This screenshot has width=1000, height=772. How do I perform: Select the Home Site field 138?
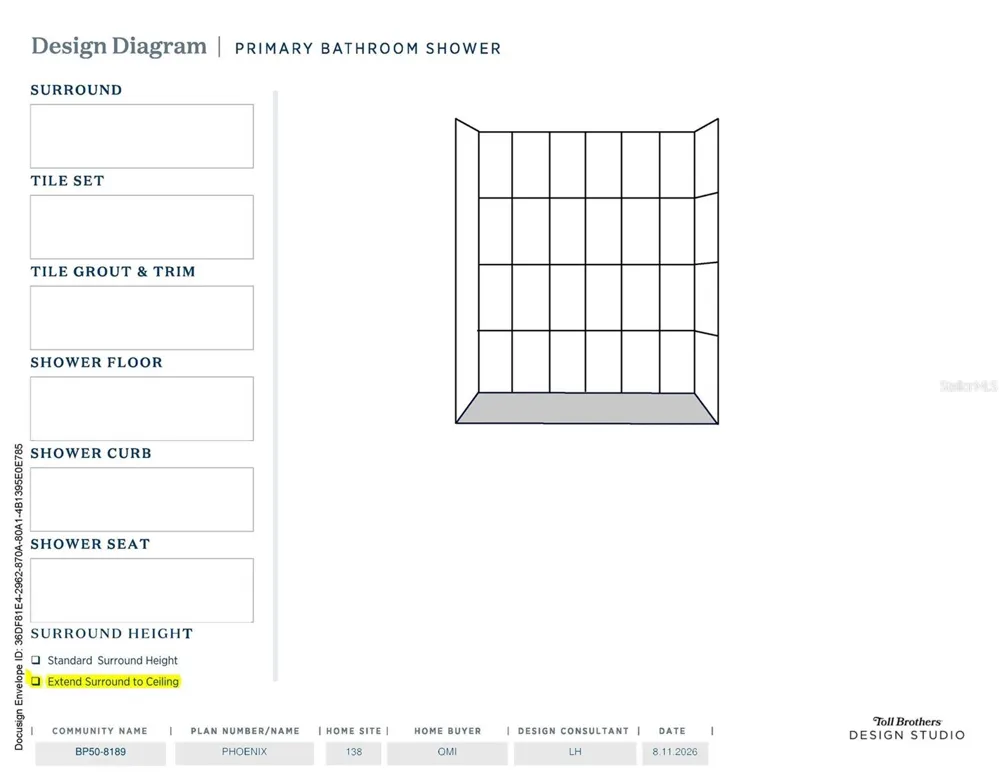pos(353,752)
